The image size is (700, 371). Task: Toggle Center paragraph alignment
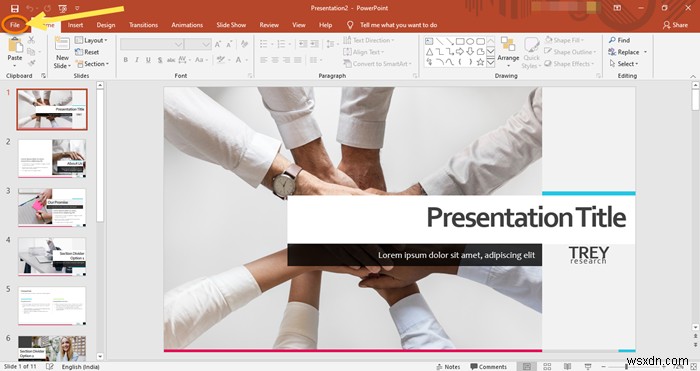click(275, 60)
